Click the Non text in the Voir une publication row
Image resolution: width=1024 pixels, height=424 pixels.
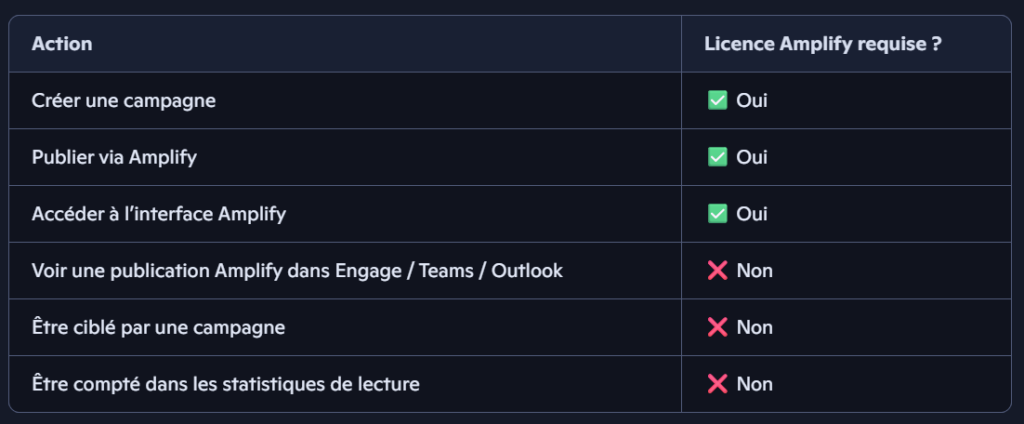[x=754, y=270]
